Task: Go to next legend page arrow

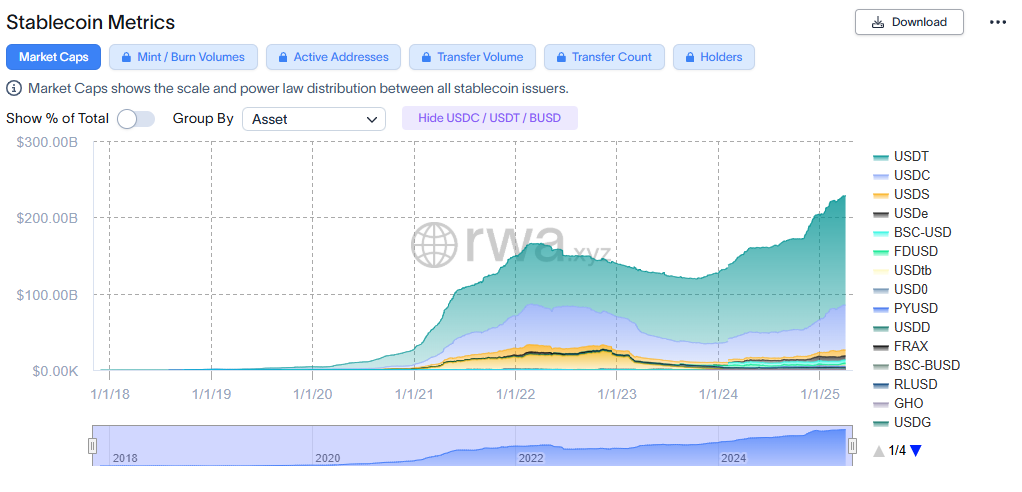Action: (915, 451)
